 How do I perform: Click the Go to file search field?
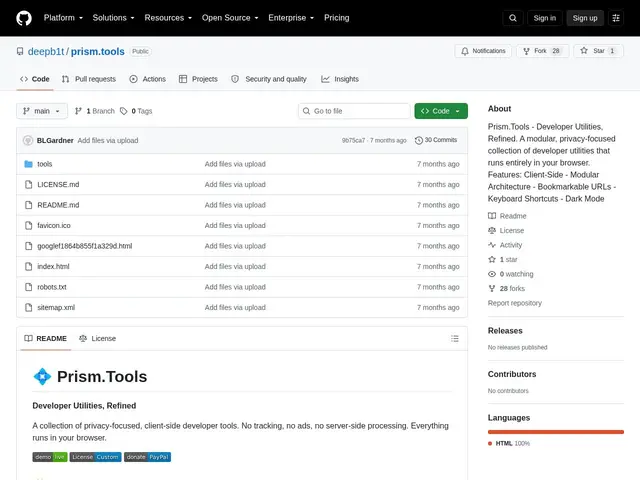click(x=354, y=111)
